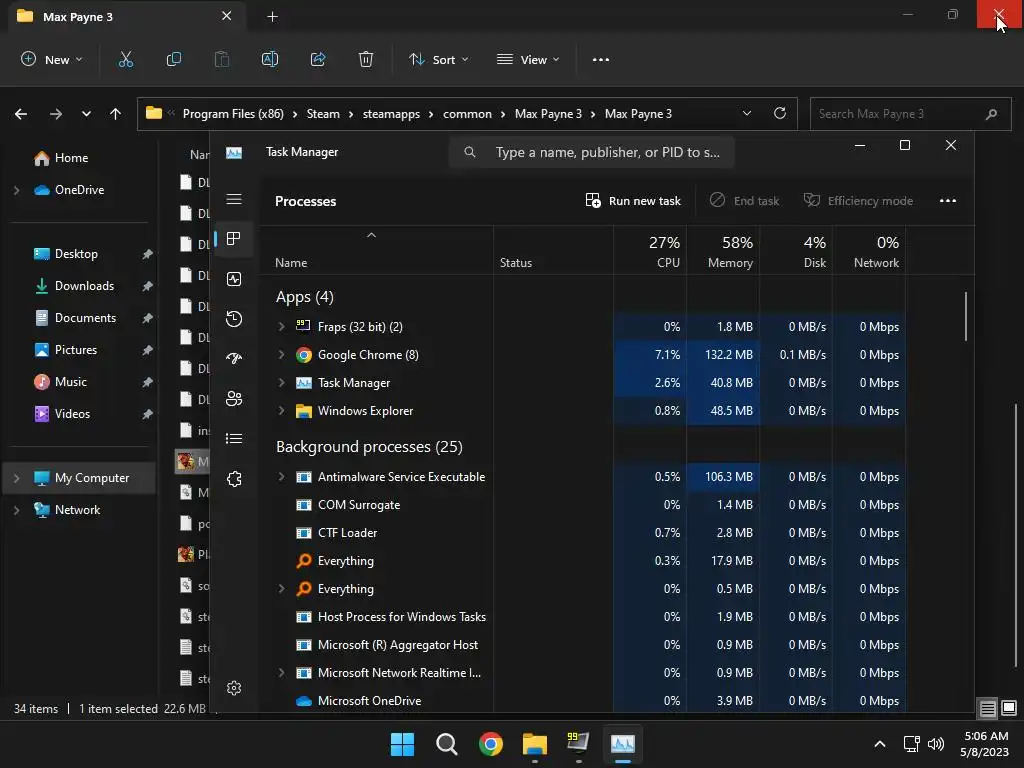Viewport: 1024px width, 768px height.
Task: Open Explorer's See more (three dots) menu
Action: pos(601,59)
